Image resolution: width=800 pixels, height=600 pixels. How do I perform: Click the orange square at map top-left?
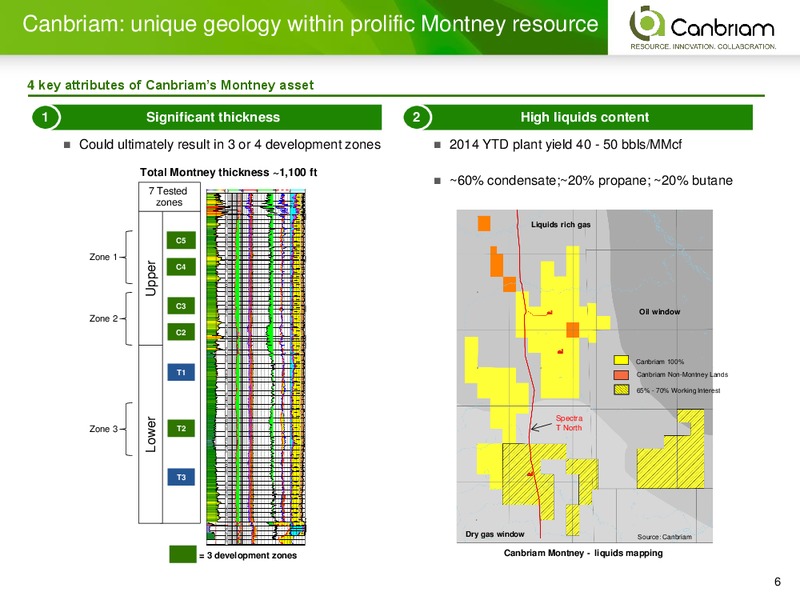tap(484, 223)
